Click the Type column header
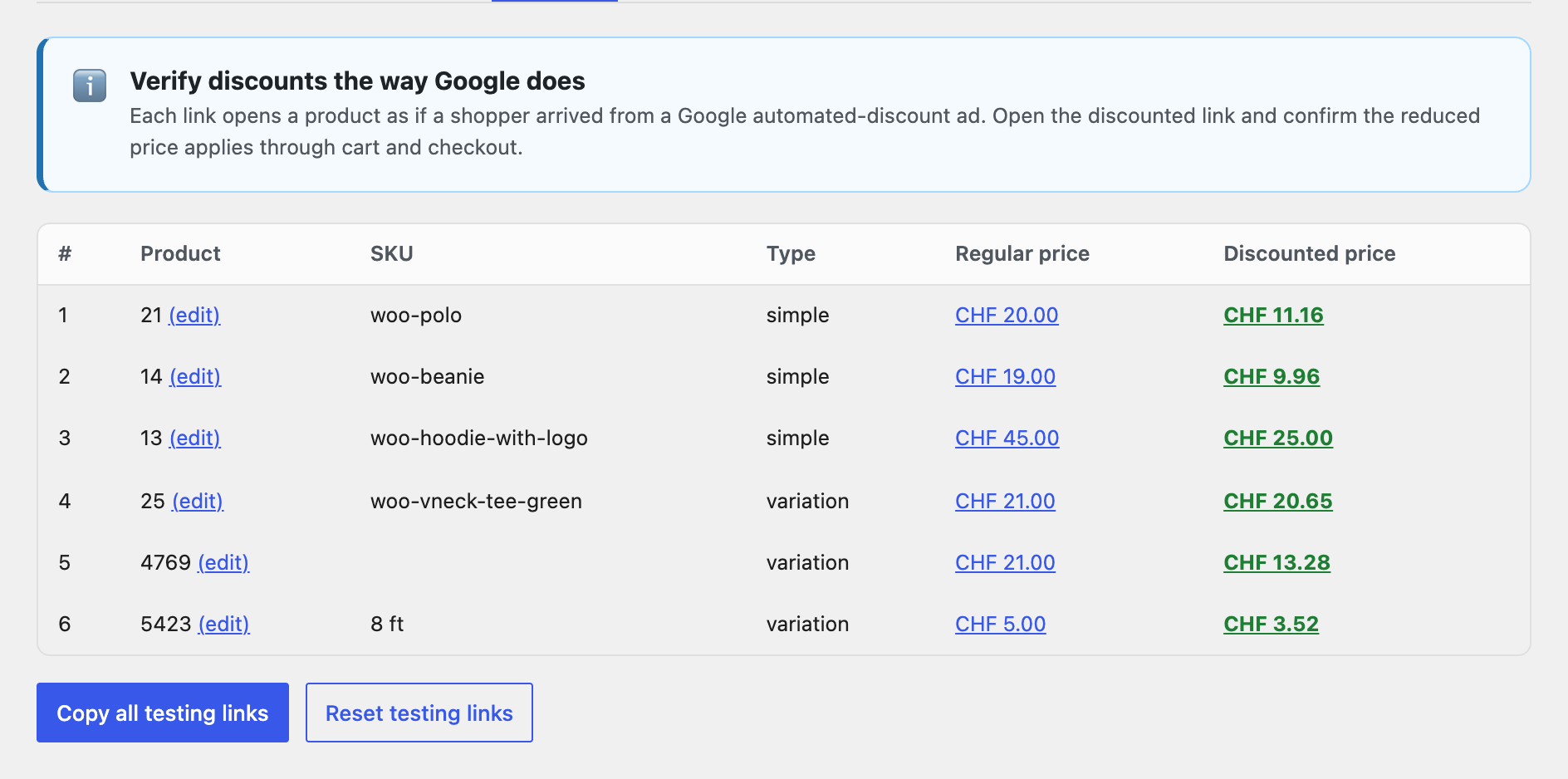Screen dimensions: 1568x779 point(791,254)
